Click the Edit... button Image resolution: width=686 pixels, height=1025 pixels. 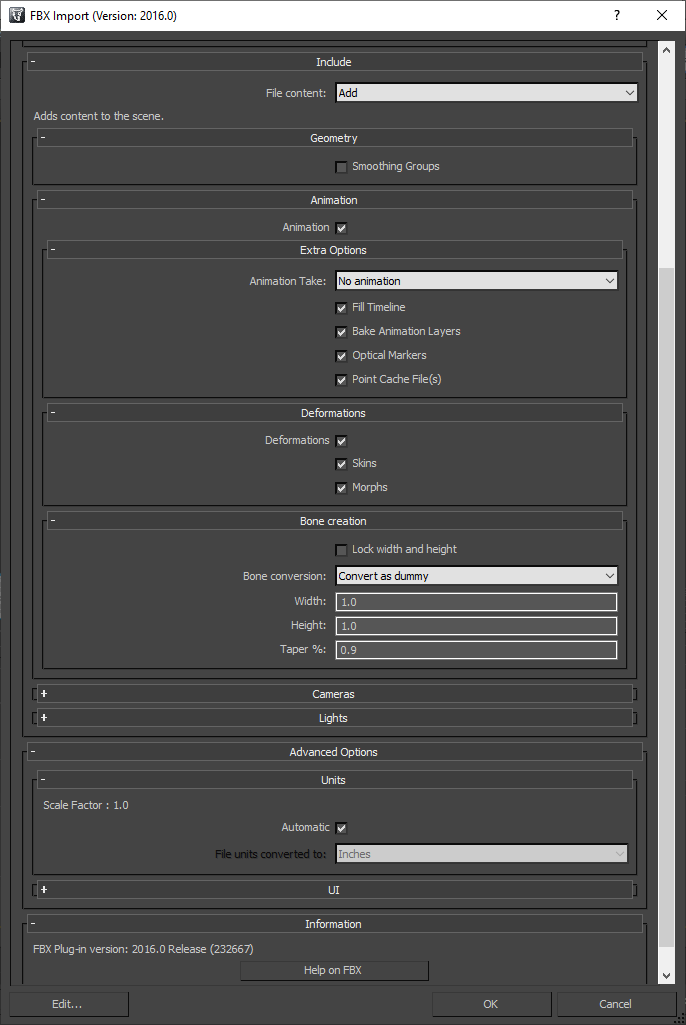[x=69, y=1004]
